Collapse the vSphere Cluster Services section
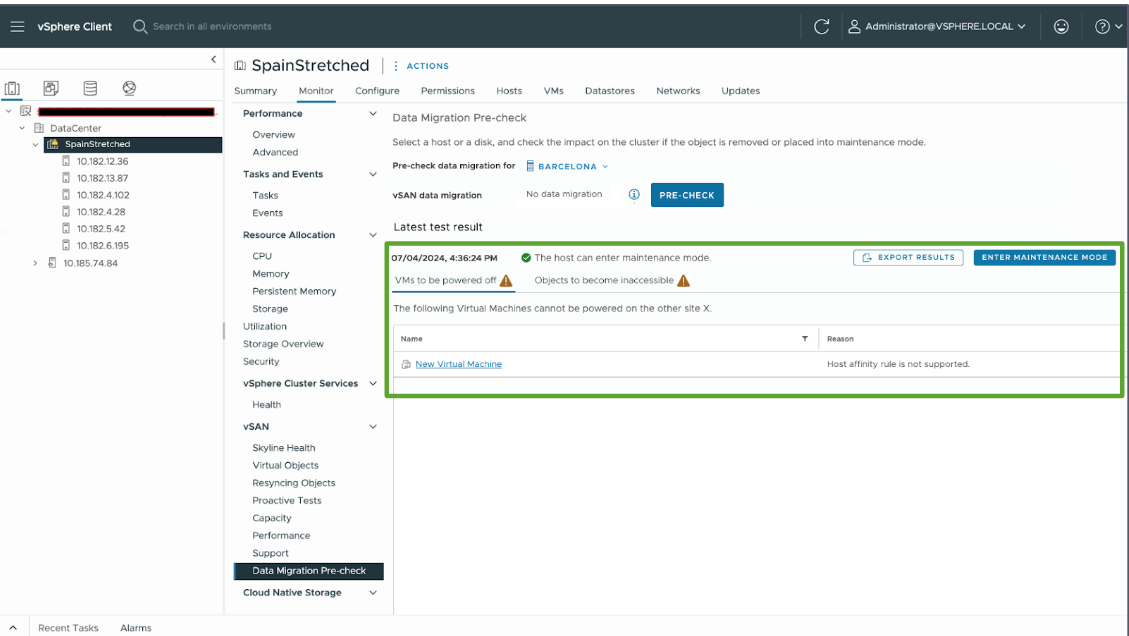Screen dimensions: 1129x636 click(373, 384)
